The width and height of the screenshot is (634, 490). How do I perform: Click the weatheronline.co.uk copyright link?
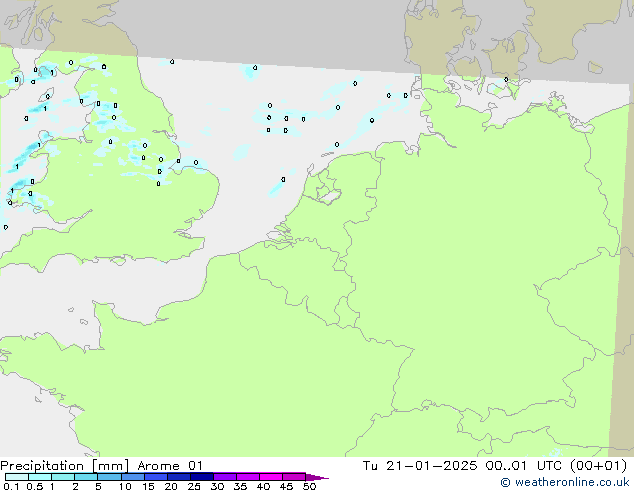[x=565, y=482]
